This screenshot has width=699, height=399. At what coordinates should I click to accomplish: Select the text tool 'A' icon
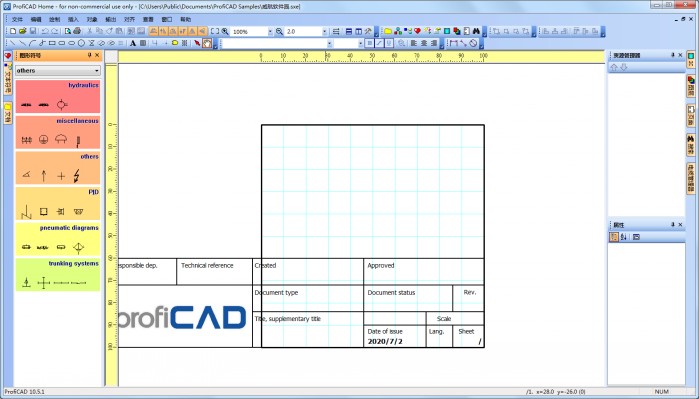pyautogui.click(x=133, y=43)
